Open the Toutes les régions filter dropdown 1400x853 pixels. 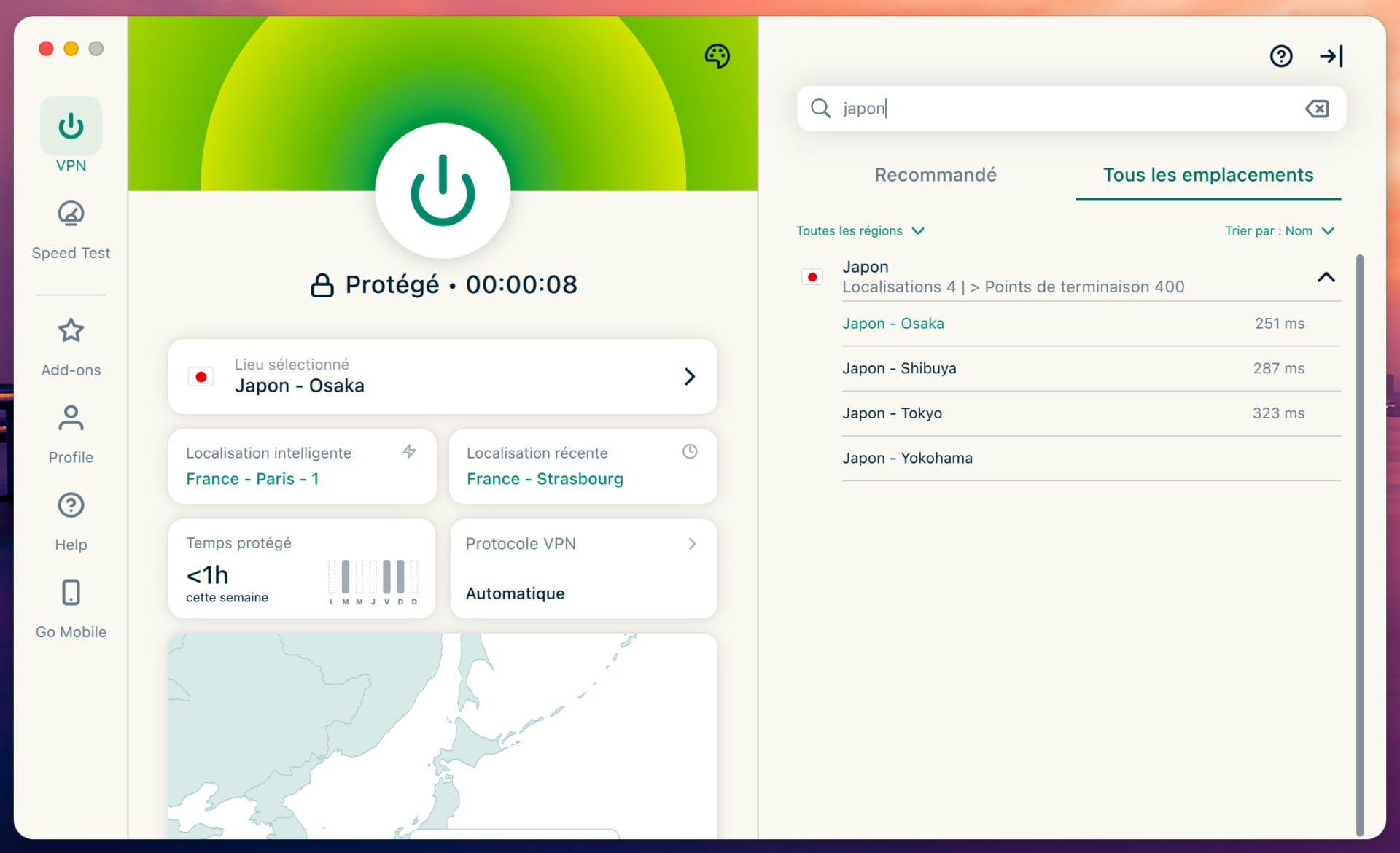coord(860,230)
